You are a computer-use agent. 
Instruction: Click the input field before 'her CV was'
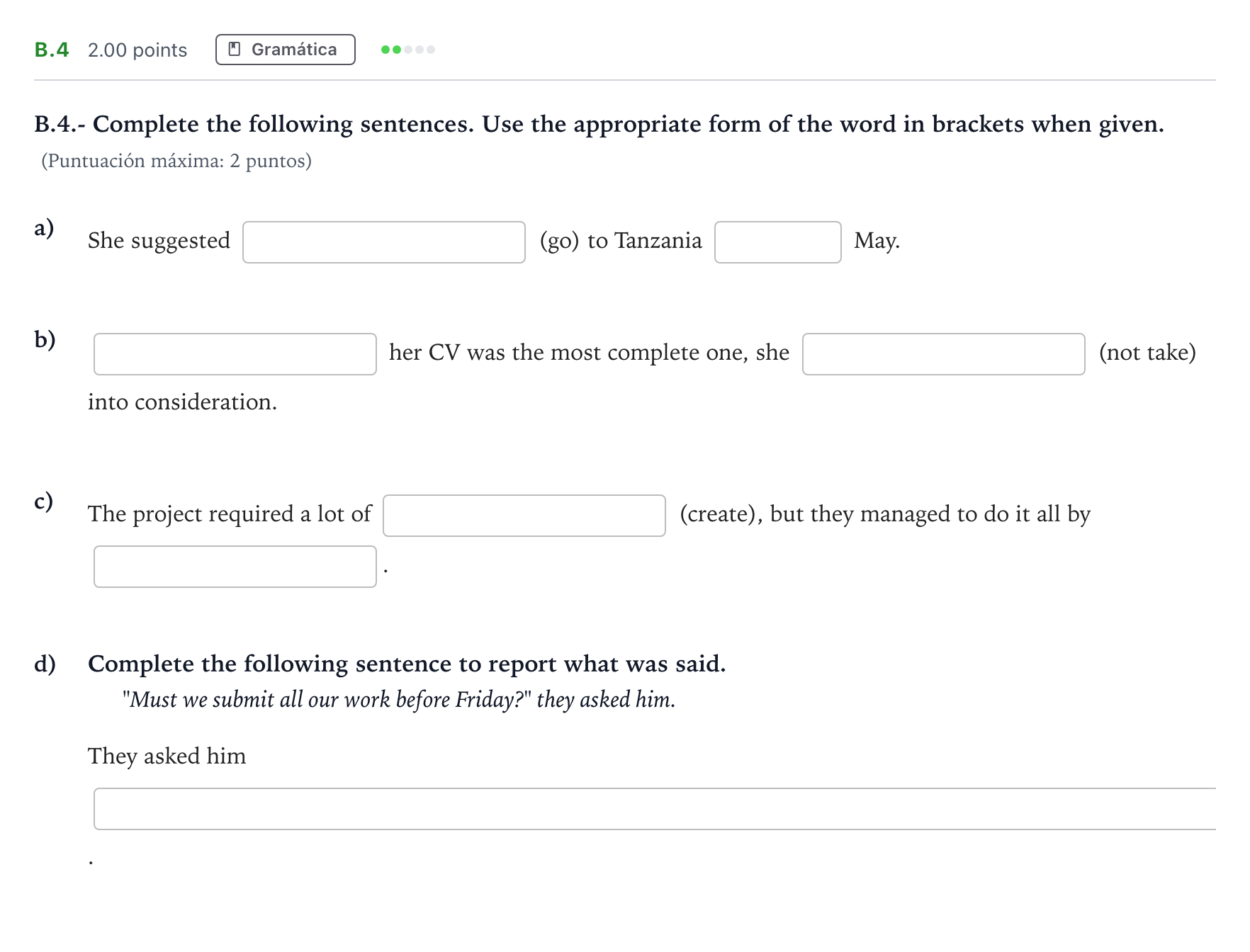click(235, 354)
